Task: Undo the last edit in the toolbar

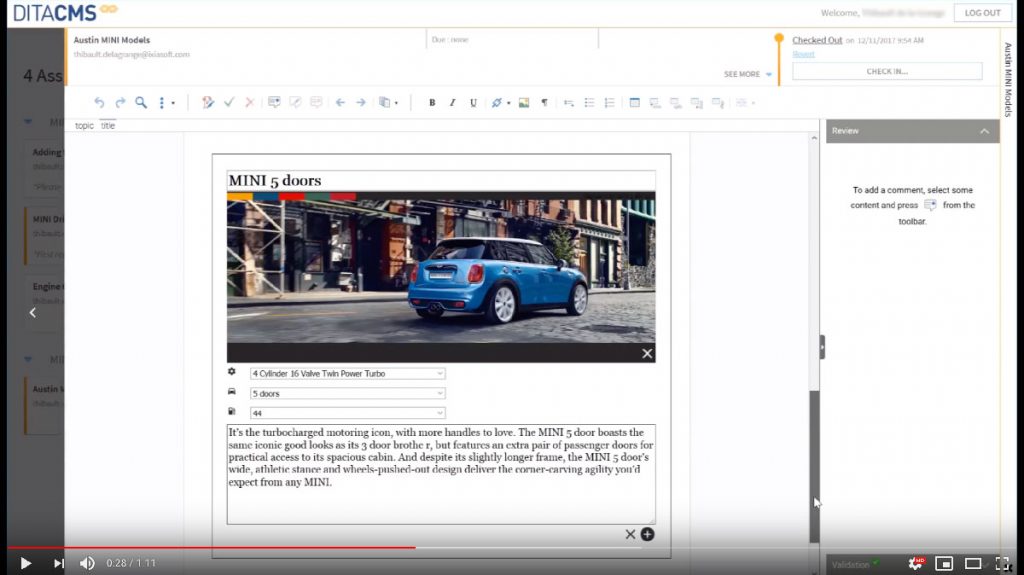Action: pyautogui.click(x=99, y=103)
